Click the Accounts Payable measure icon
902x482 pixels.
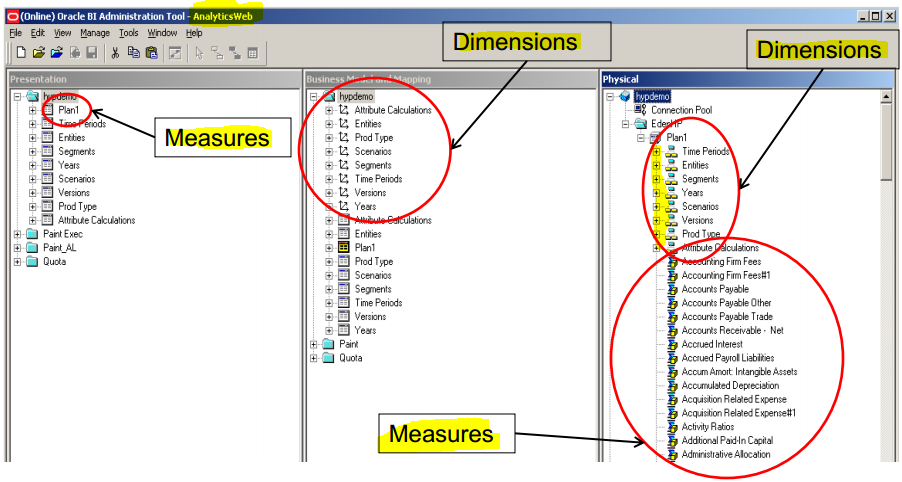pos(671,289)
